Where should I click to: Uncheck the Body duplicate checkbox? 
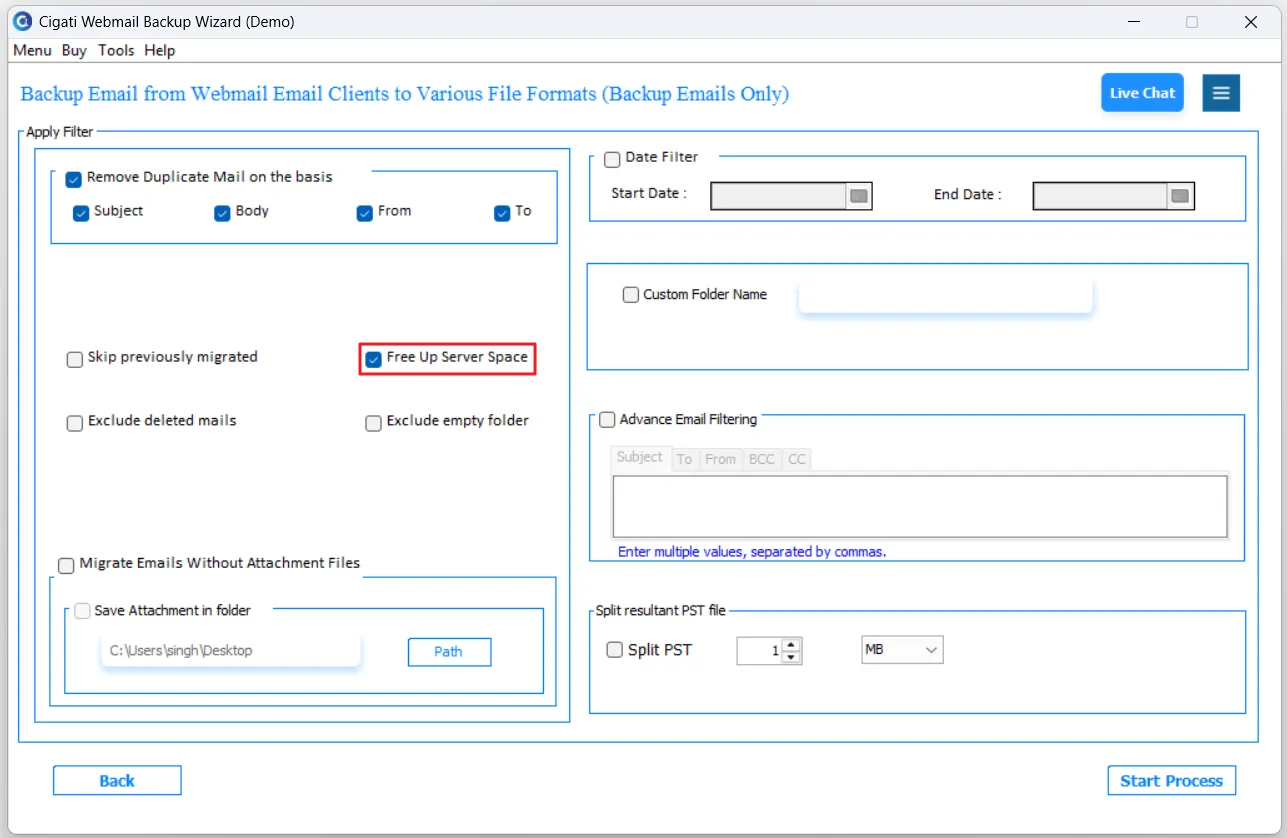222,213
